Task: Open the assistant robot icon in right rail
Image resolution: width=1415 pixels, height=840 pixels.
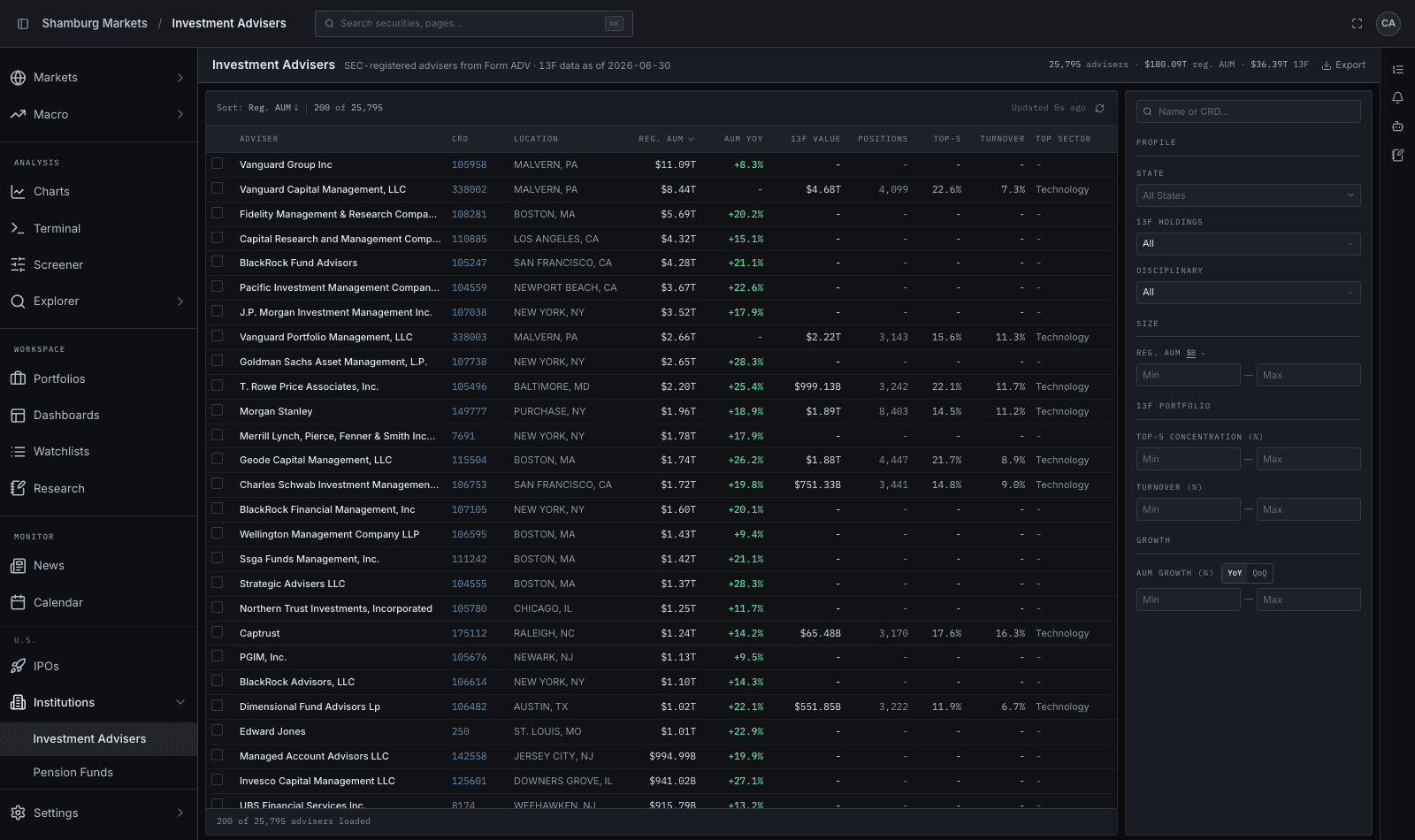Action: pyautogui.click(x=1397, y=126)
